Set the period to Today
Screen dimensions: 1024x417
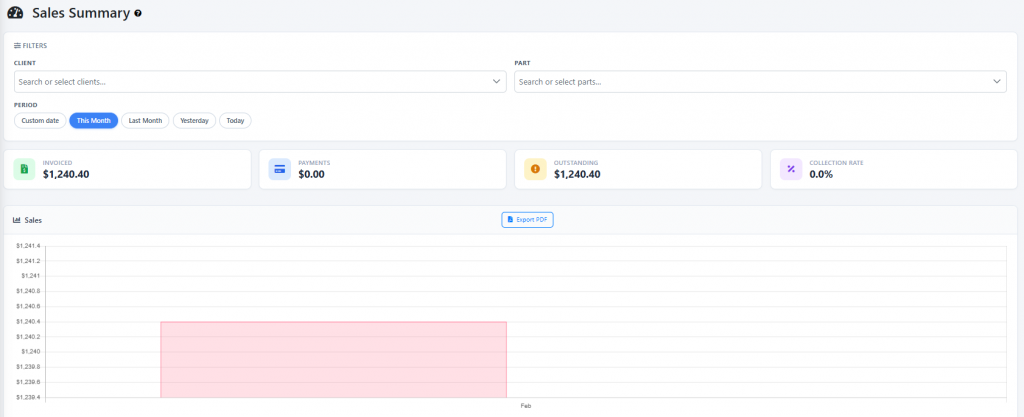(x=235, y=120)
